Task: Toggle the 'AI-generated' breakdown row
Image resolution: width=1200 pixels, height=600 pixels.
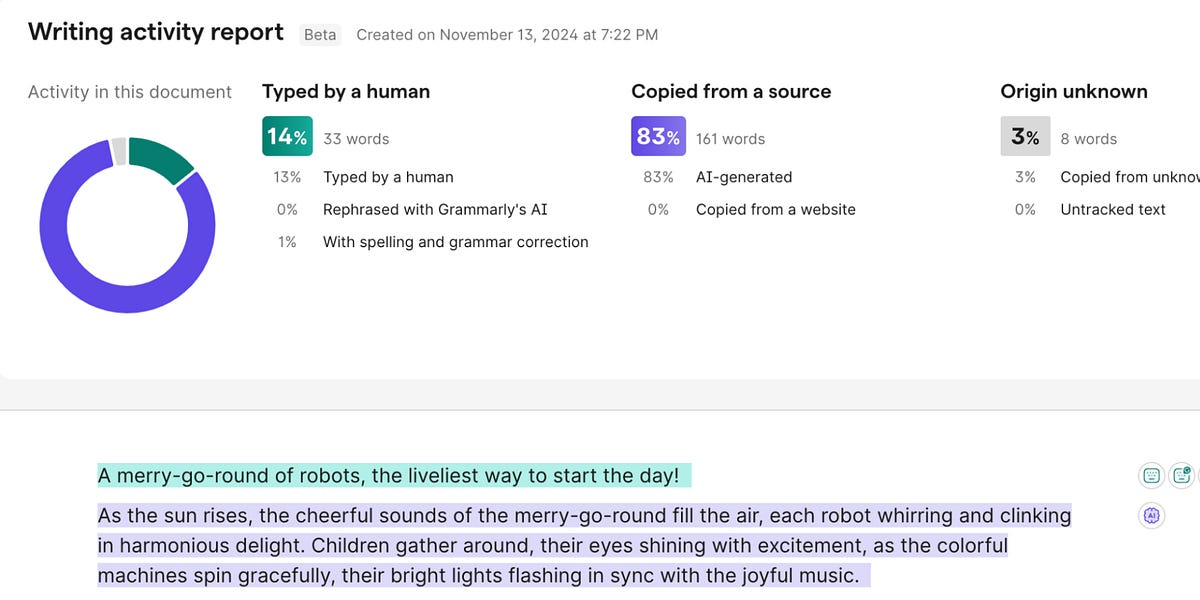Action: [x=744, y=177]
